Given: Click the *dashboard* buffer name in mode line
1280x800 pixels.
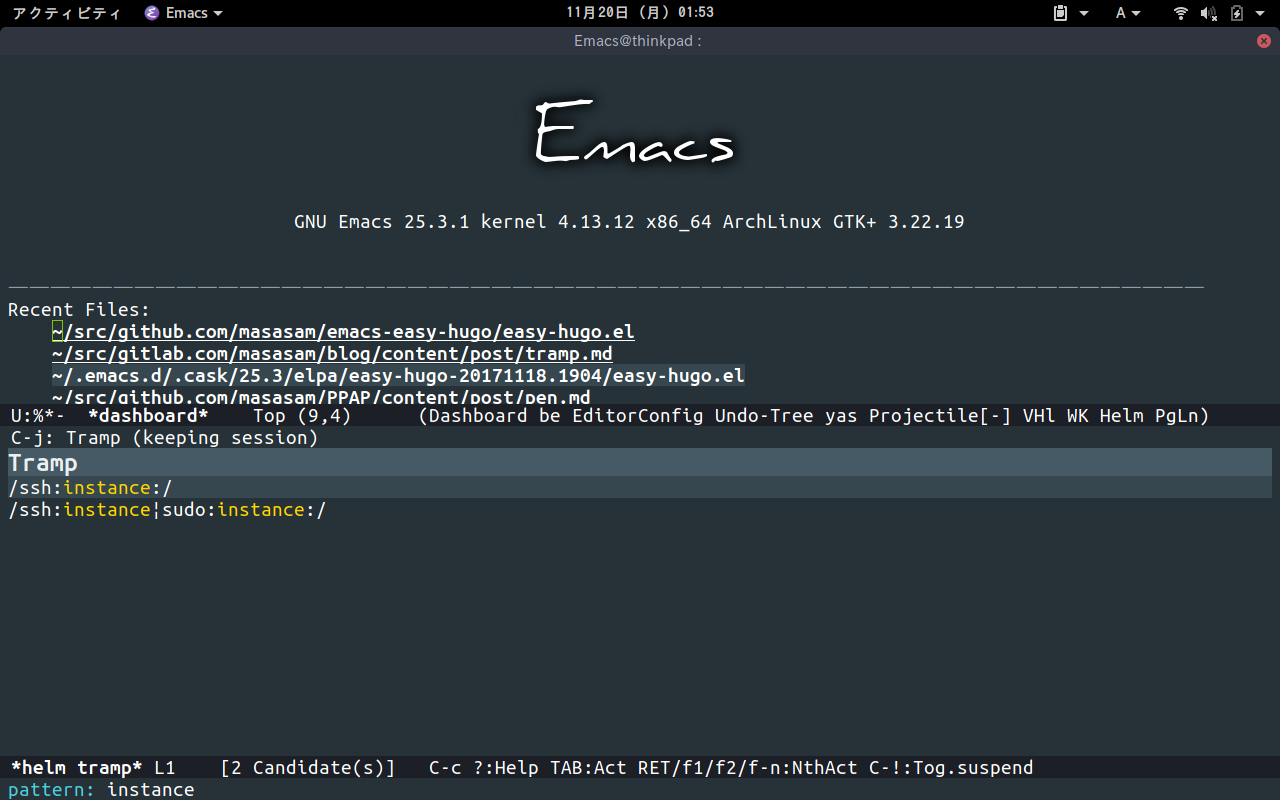Looking at the screenshot, I should pos(148,416).
